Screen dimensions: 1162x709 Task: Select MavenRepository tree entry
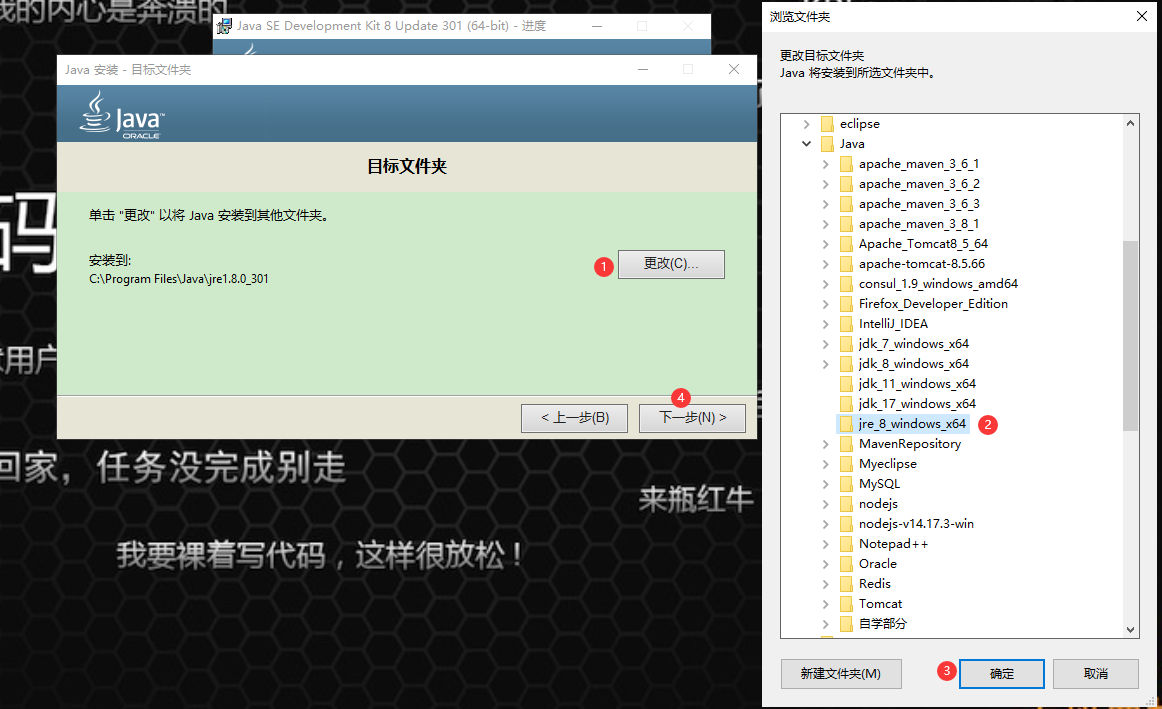(x=910, y=444)
